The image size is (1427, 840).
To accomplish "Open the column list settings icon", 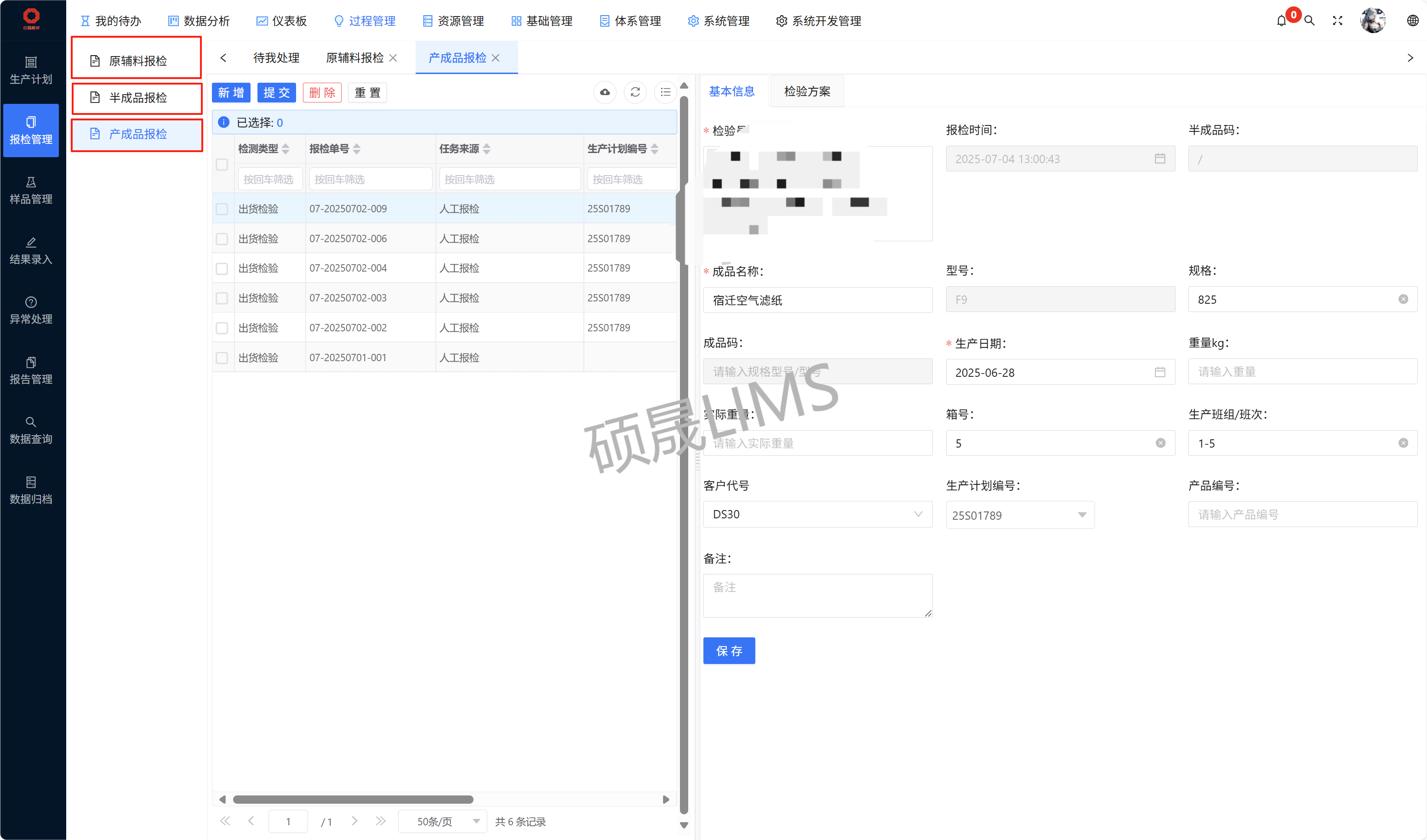I will click(x=665, y=92).
